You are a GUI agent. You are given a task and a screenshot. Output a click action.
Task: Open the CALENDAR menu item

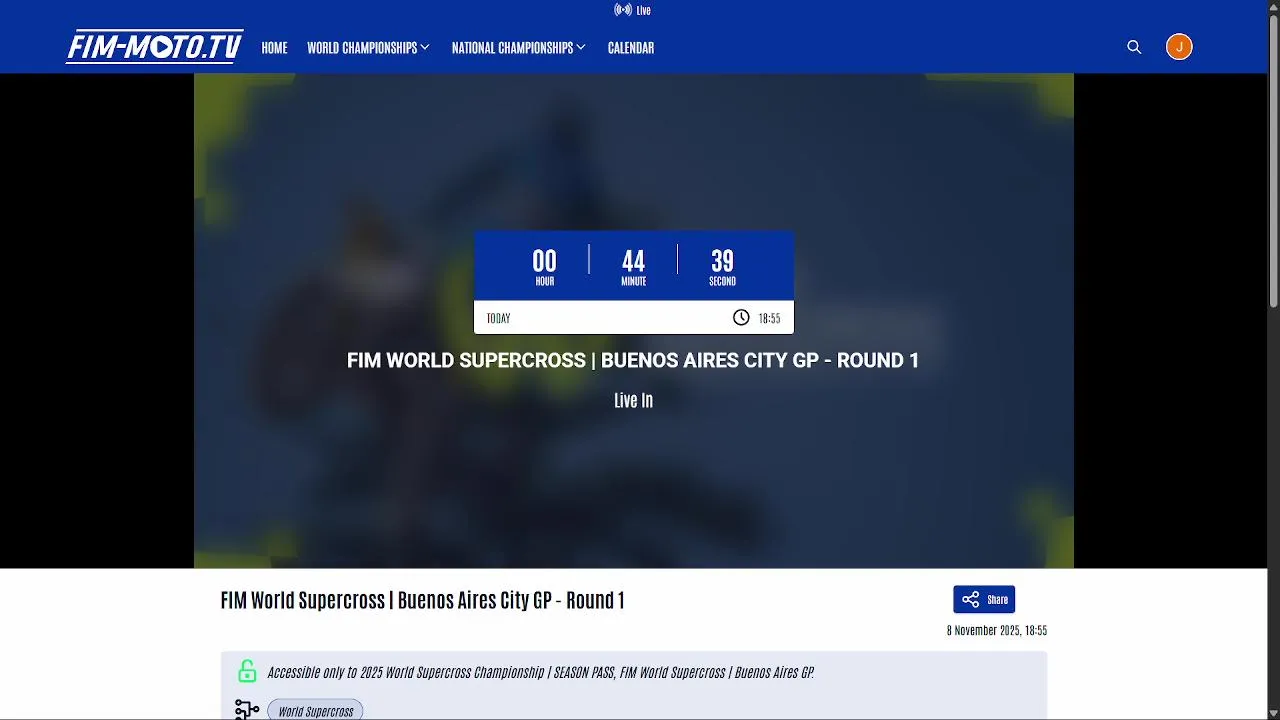pos(631,48)
